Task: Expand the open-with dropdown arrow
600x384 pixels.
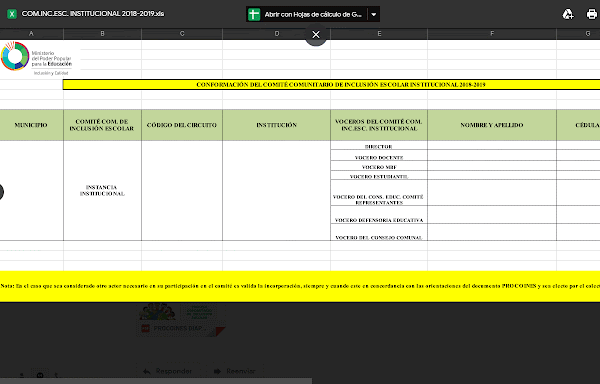Action: pos(374,15)
